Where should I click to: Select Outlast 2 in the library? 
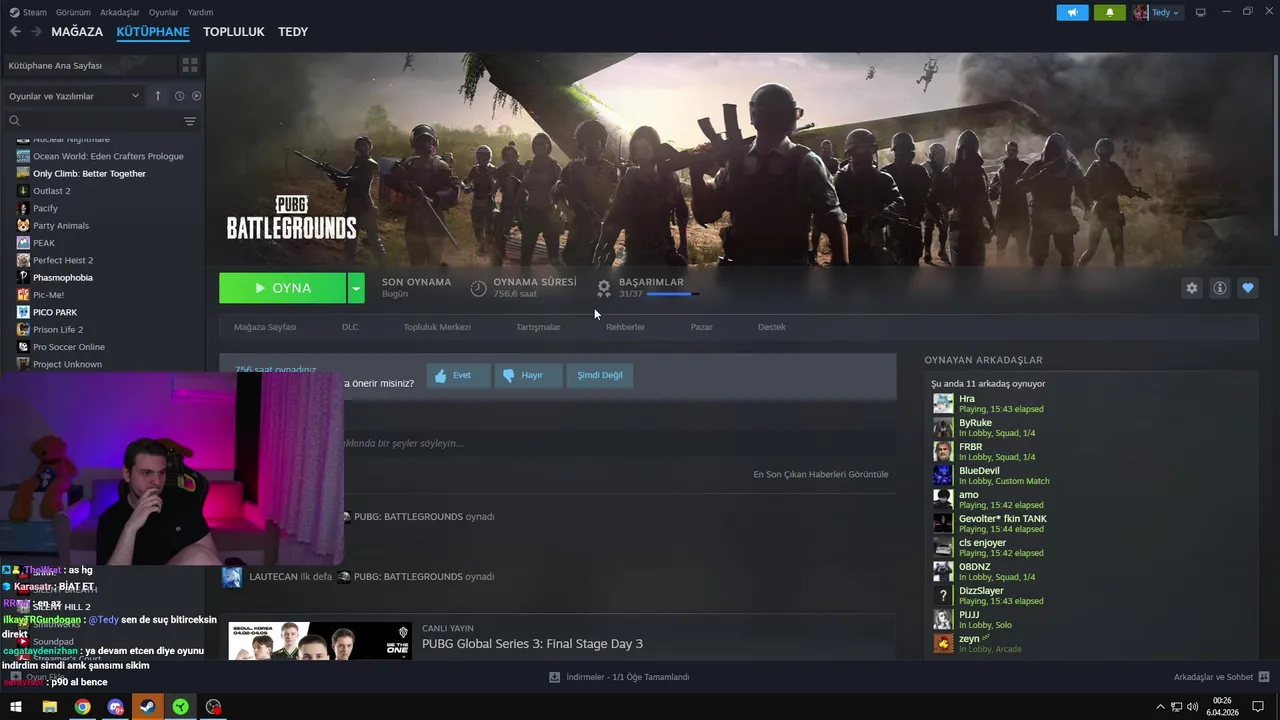coord(51,191)
